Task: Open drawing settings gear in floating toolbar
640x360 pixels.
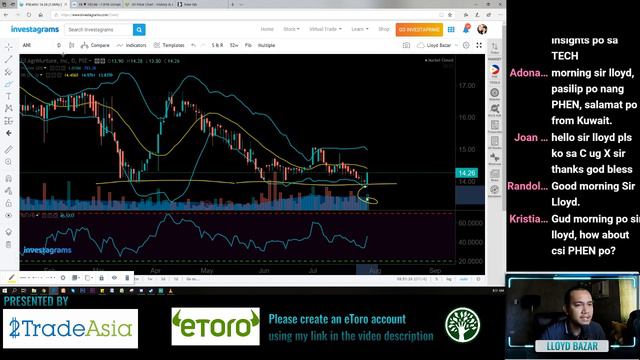Action: tap(63, 278)
